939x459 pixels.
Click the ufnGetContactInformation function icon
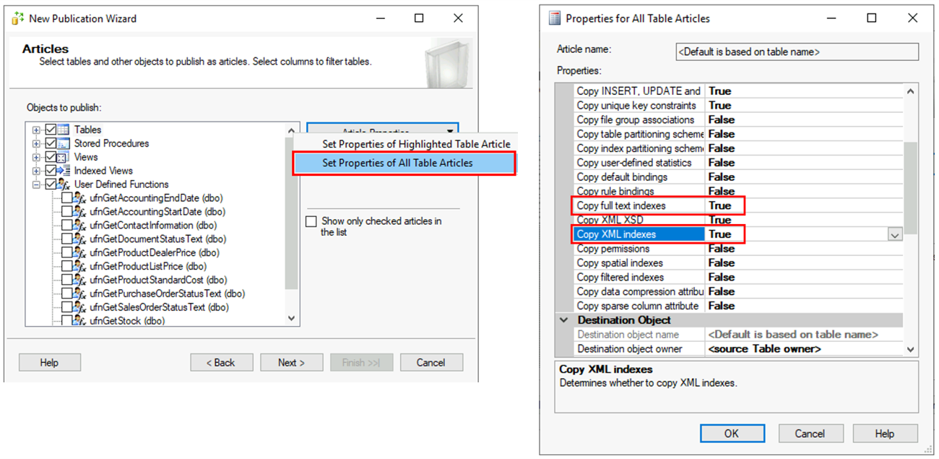point(80,226)
